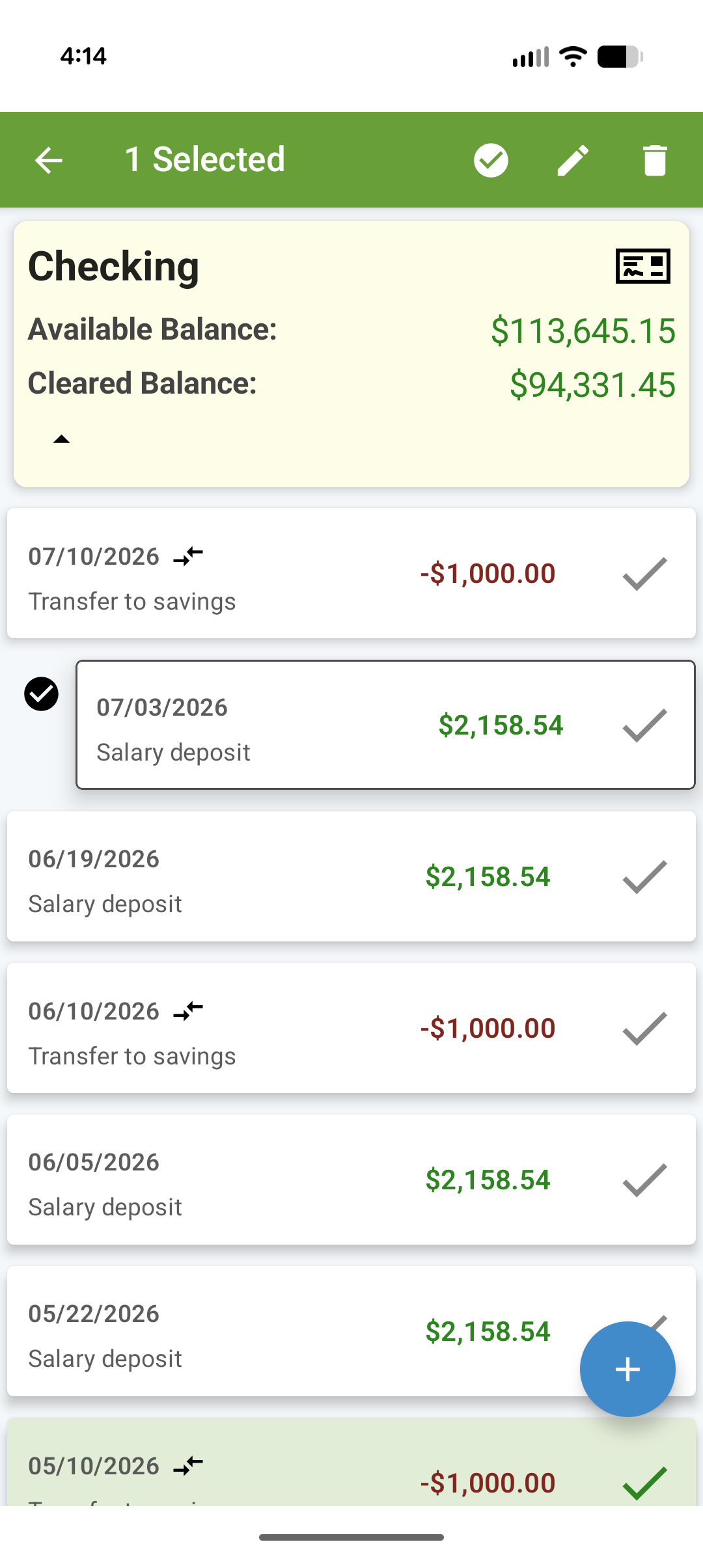The image size is (703, 1568).
Task: Tap the selected 07/03/2026 Salary deposit card
Action: coord(385,725)
